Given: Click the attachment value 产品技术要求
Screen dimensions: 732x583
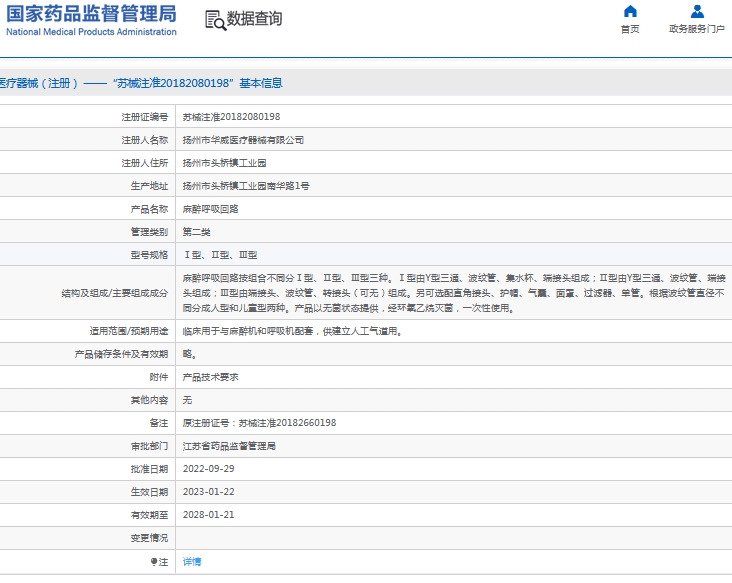Looking at the screenshot, I should (211, 377).
